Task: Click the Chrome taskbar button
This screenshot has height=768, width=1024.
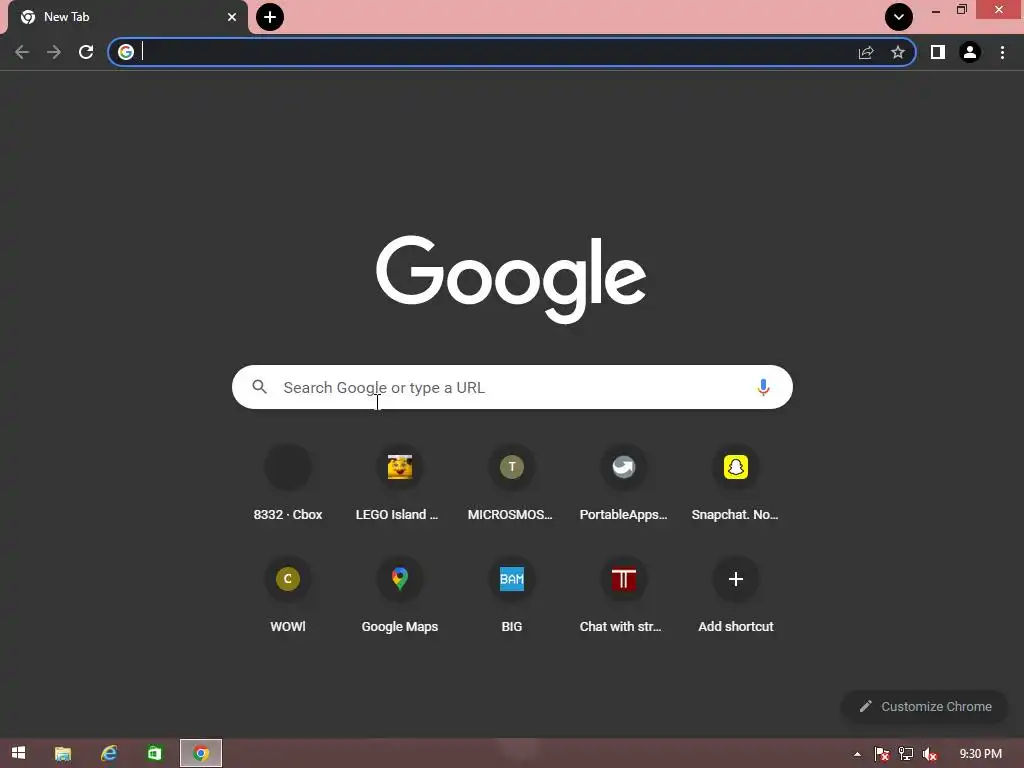Action: click(201, 753)
